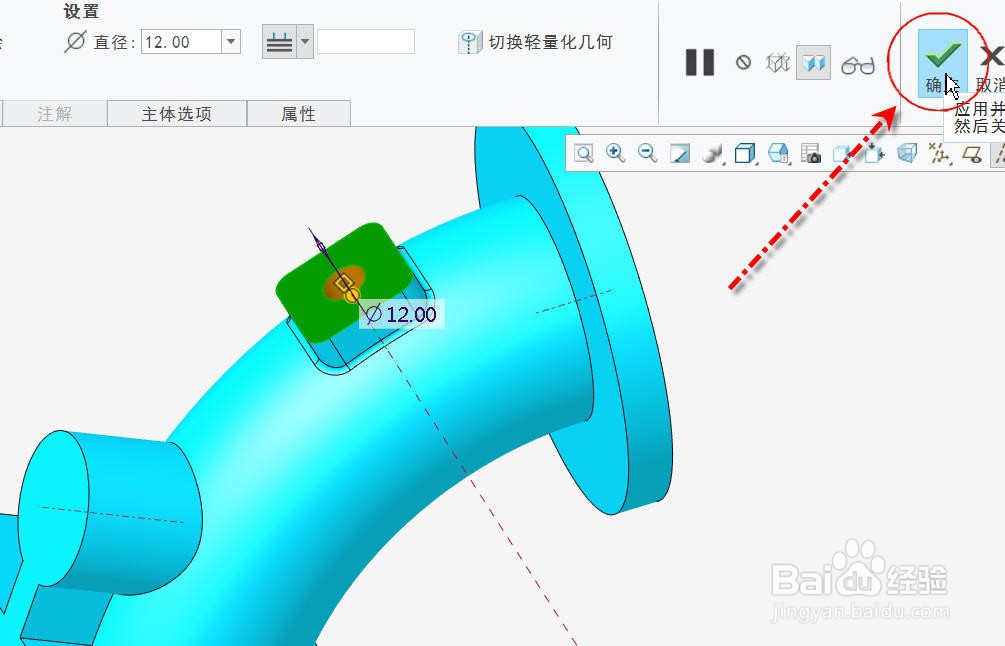This screenshot has height=646, width=1005.
Task: Select the Zoom Out tool on graphics toolbar
Action: pos(647,154)
